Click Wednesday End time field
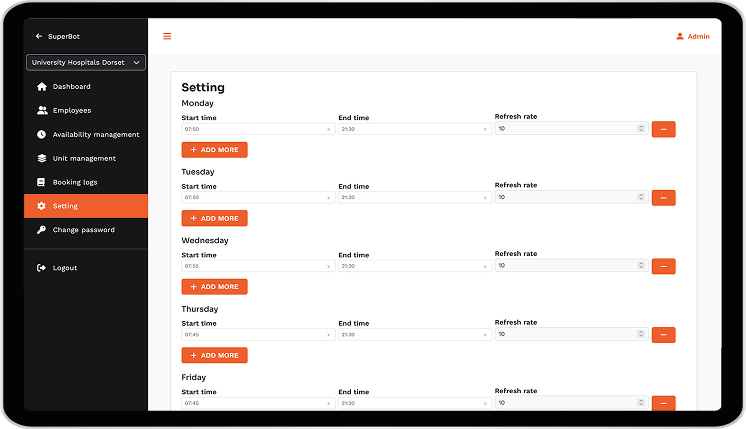The height and width of the screenshot is (429, 746). [415, 266]
